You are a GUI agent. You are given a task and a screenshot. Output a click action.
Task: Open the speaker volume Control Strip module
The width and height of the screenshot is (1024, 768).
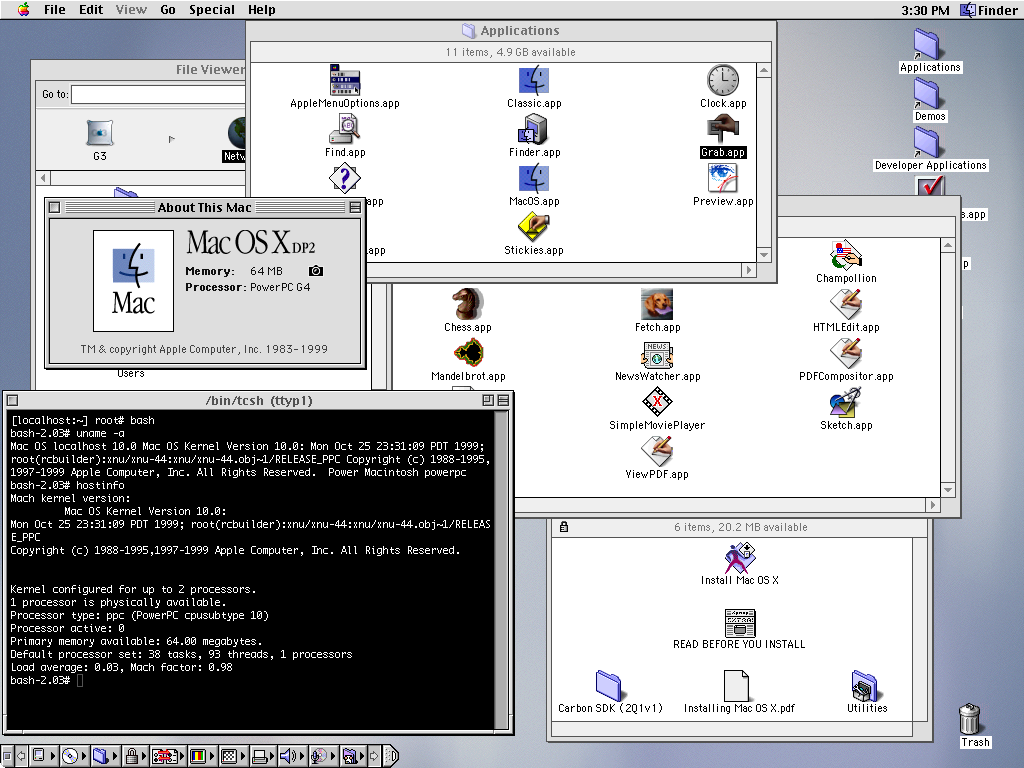click(293, 756)
